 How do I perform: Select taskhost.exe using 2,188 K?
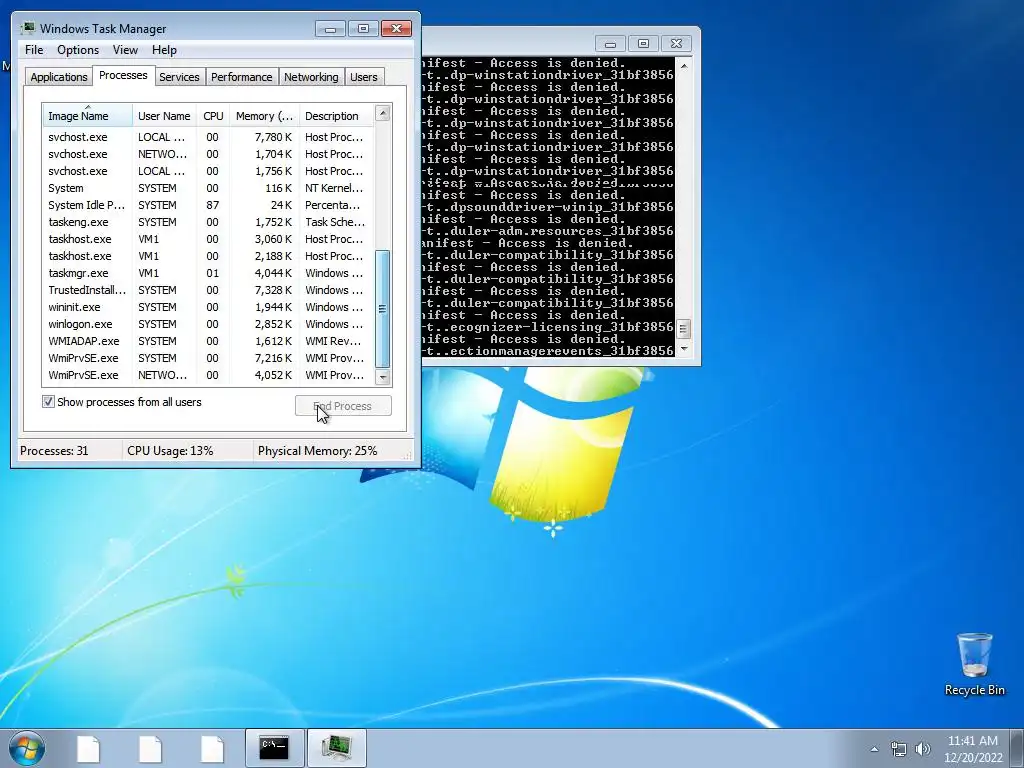[208, 256]
